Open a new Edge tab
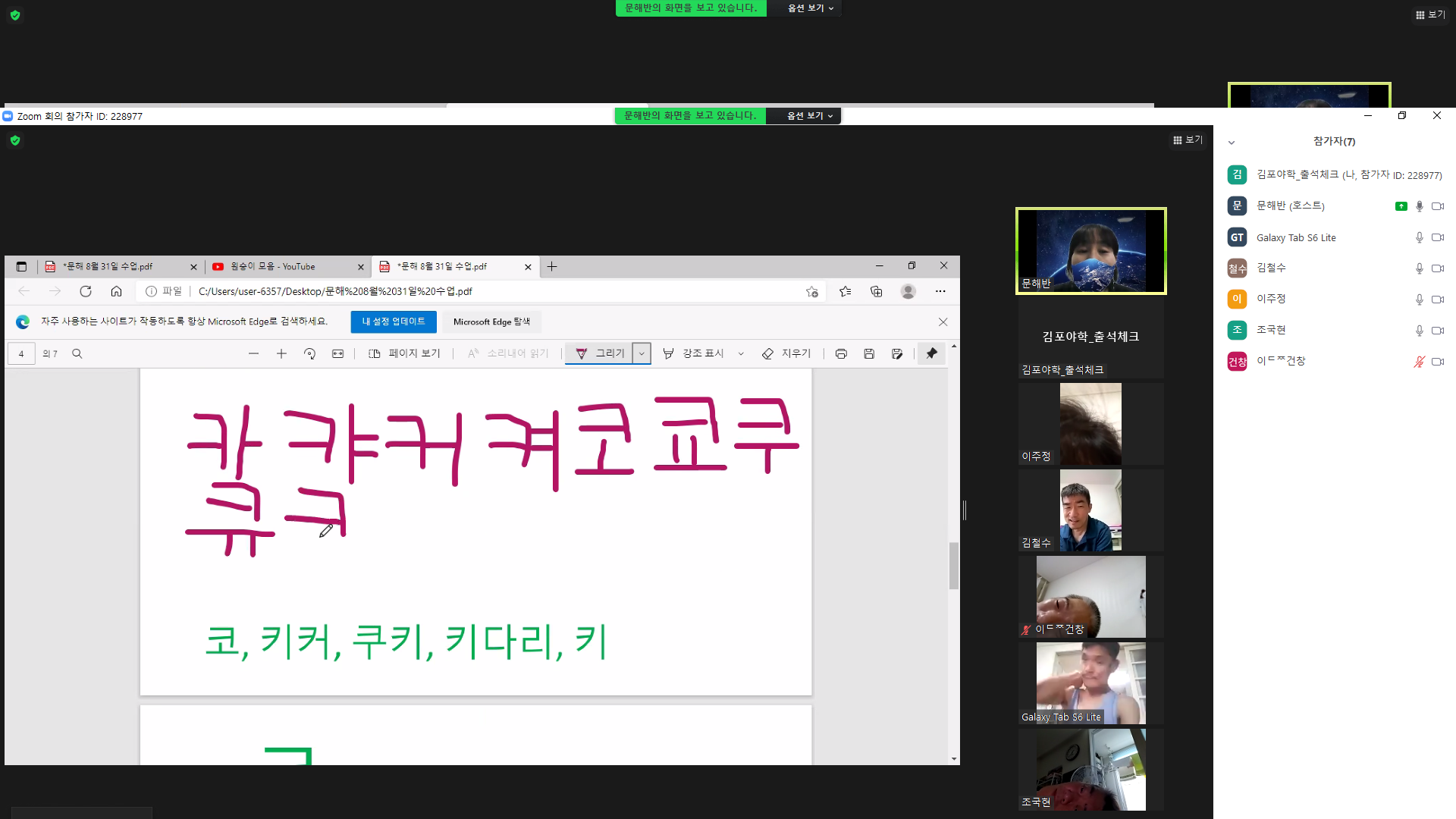This screenshot has width=1456, height=819. (x=552, y=266)
